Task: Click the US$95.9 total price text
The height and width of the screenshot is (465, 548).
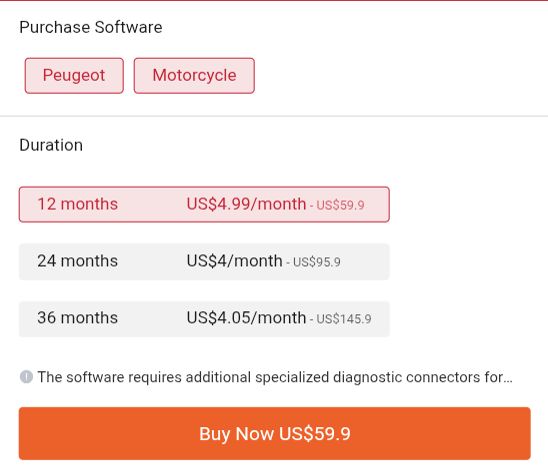Action: [x=317, y=262]
